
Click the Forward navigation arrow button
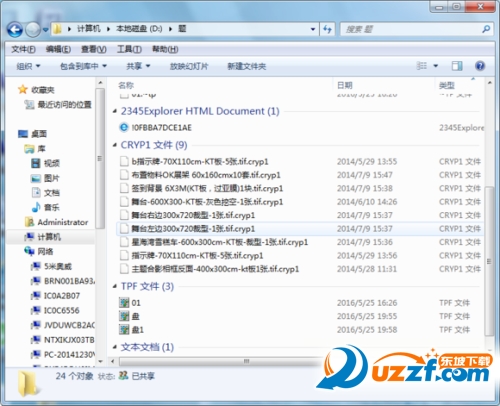pos(33,30)
